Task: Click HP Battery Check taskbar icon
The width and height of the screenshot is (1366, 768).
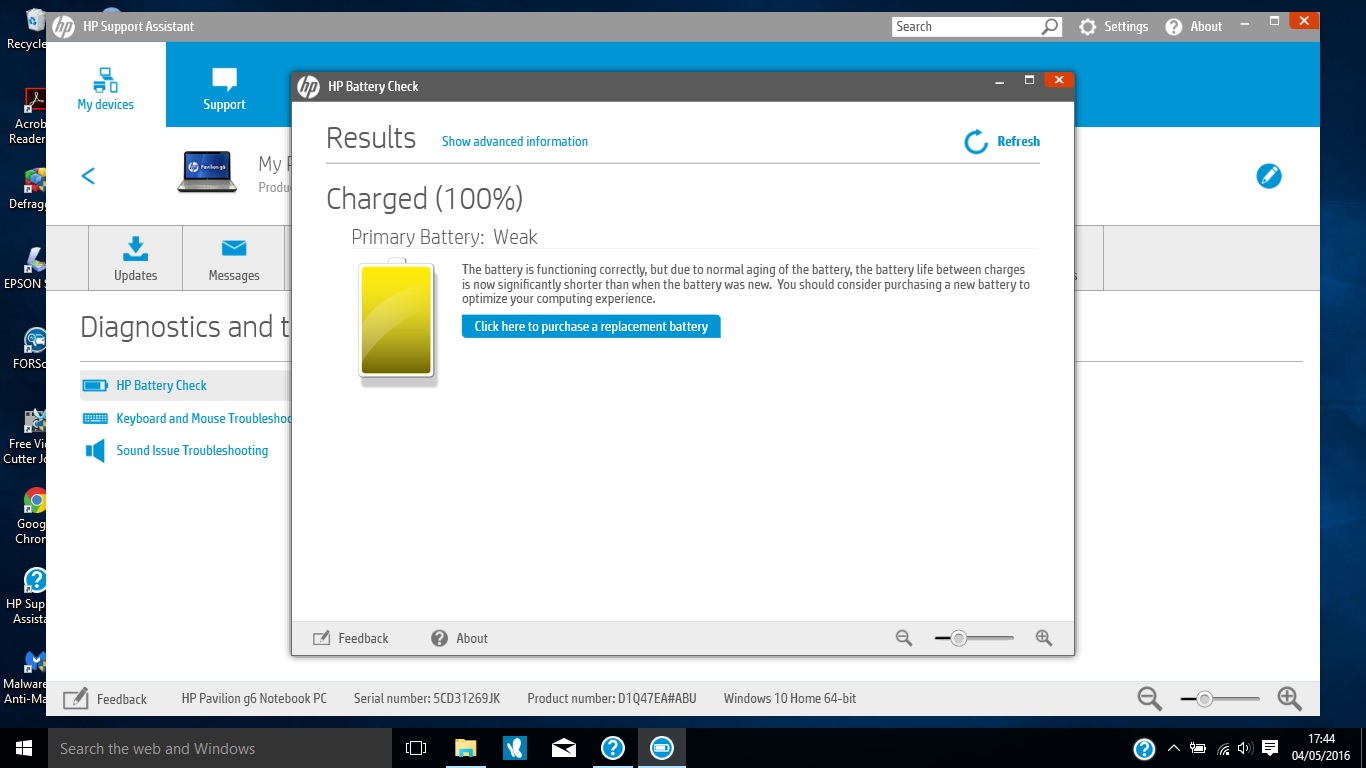Action: click(661, 748)
